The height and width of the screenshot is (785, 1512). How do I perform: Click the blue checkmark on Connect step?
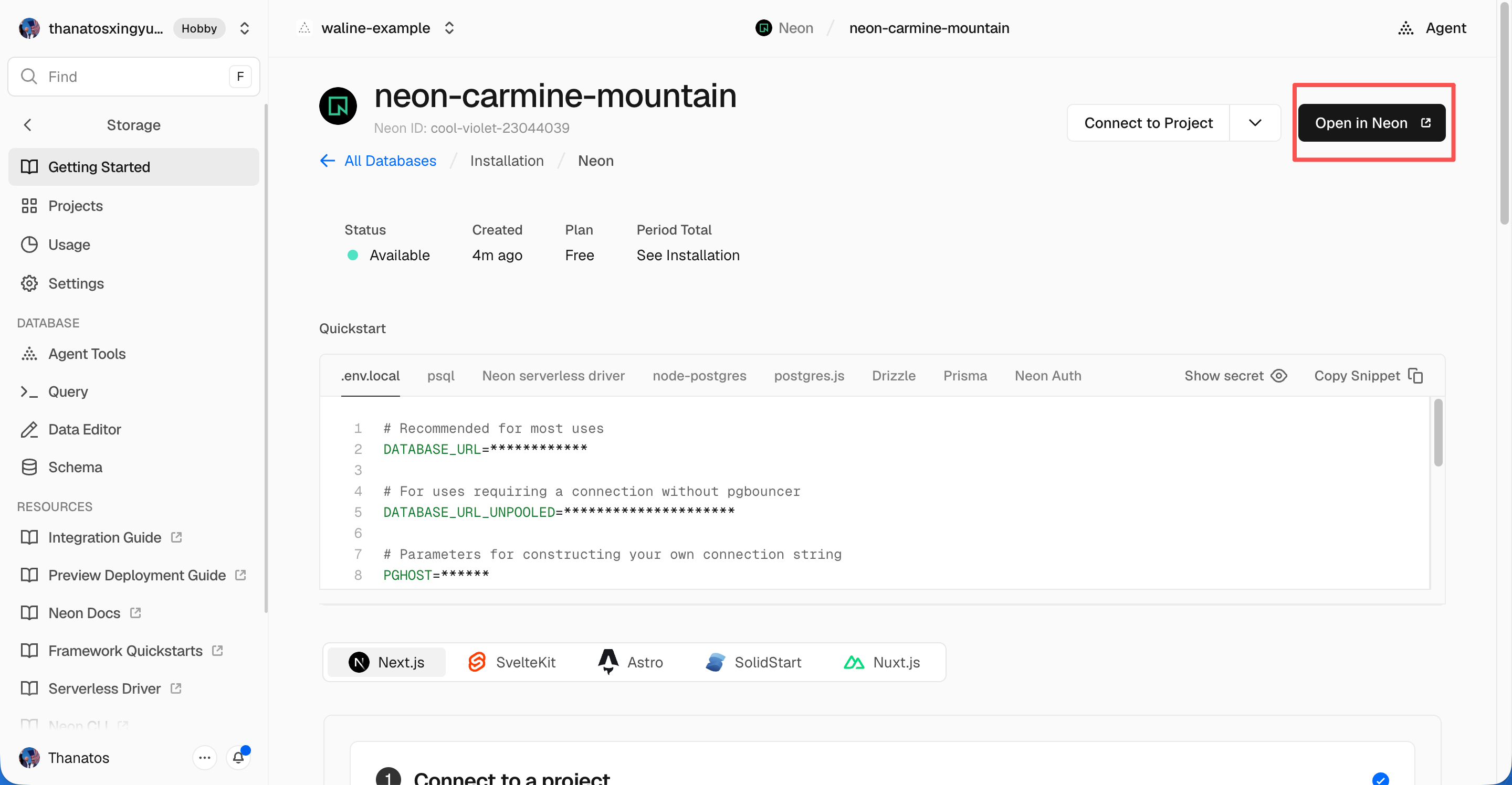click(x=1381, y=779)
